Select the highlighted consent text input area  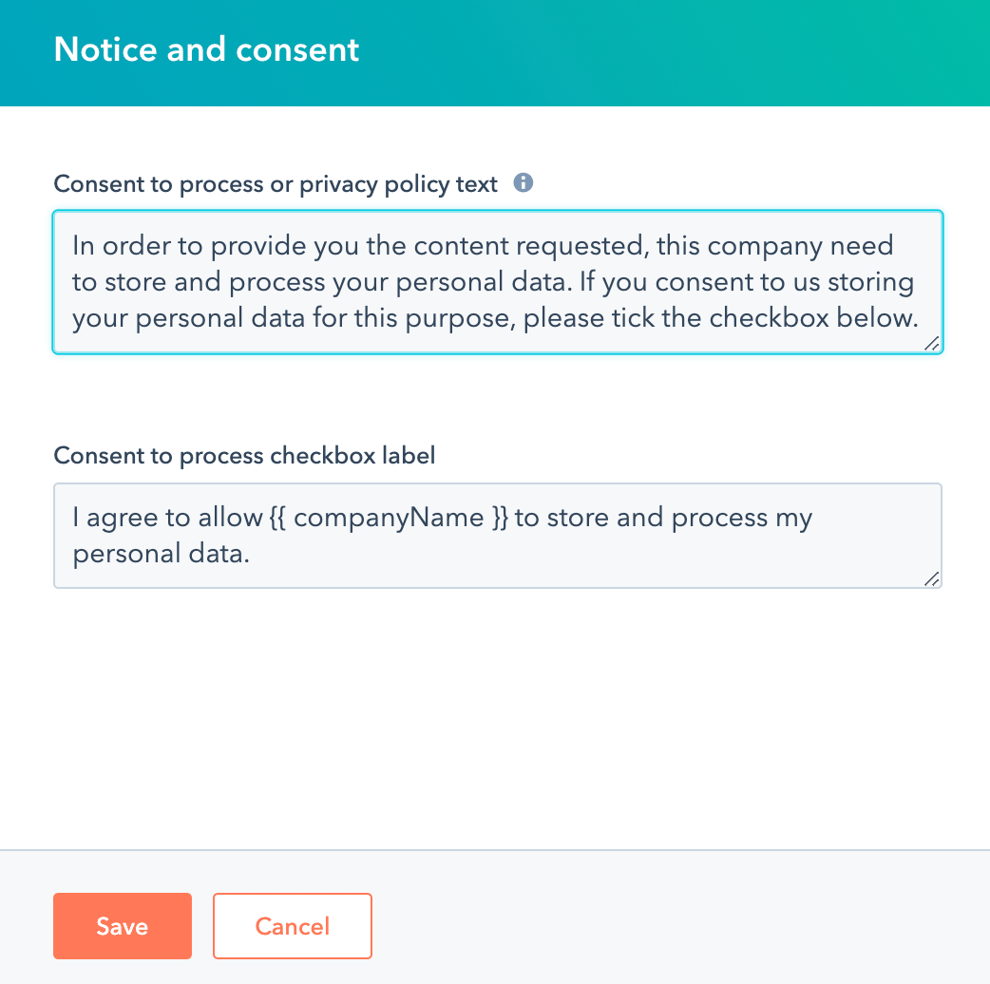(497, 282)
